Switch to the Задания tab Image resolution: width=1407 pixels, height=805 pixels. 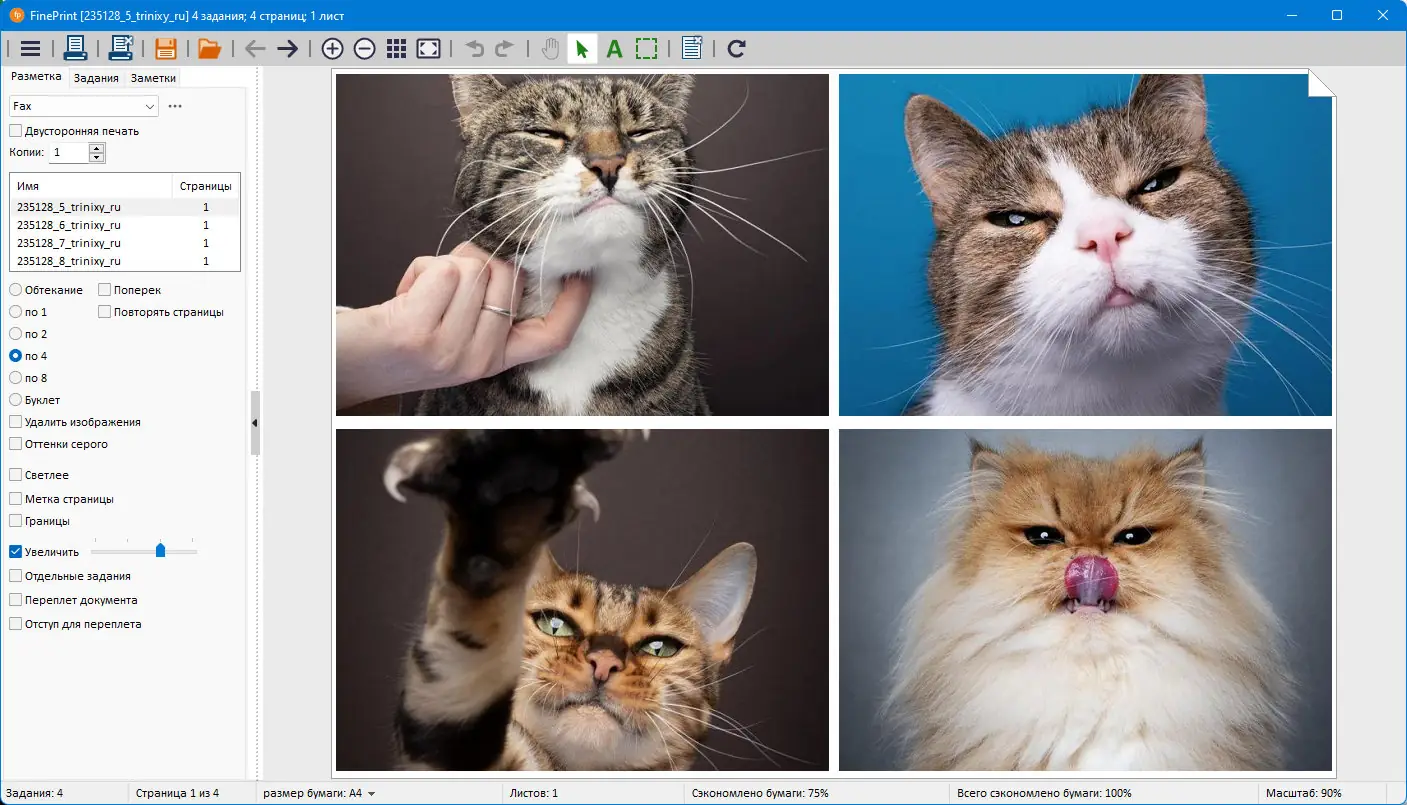(96, 78)
